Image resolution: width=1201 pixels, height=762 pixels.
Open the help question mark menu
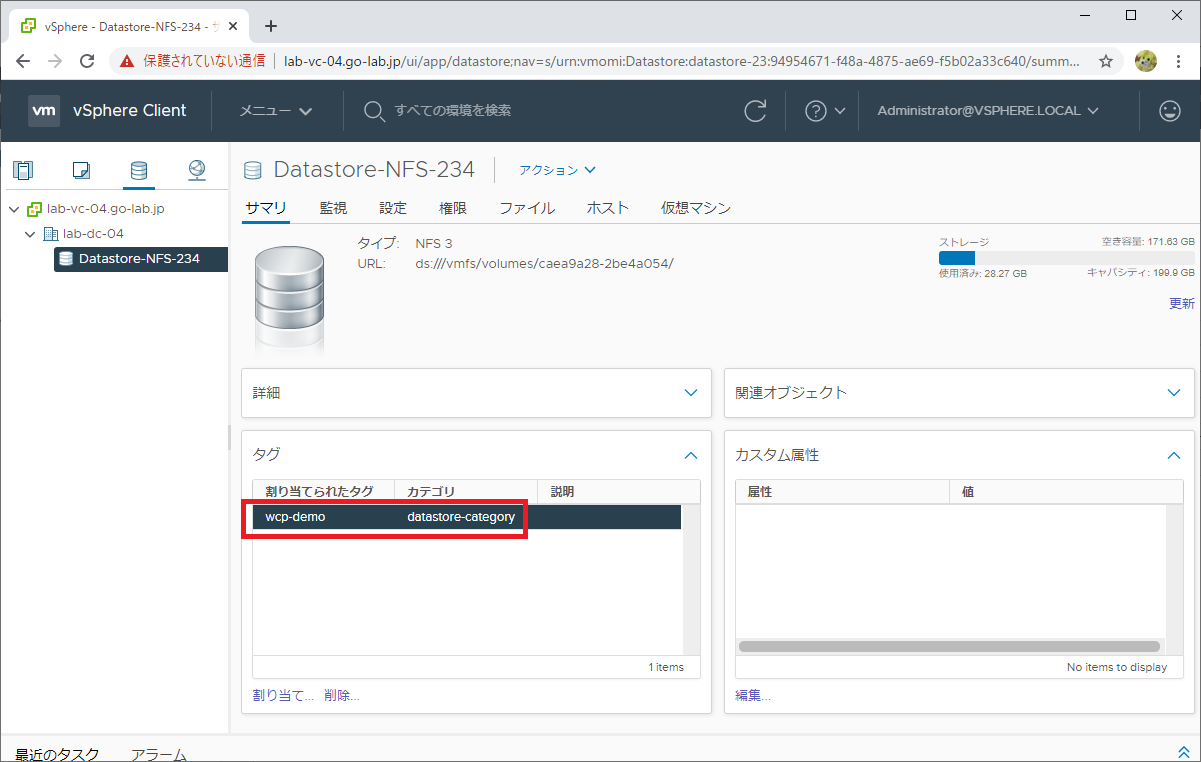pos(825,111)
